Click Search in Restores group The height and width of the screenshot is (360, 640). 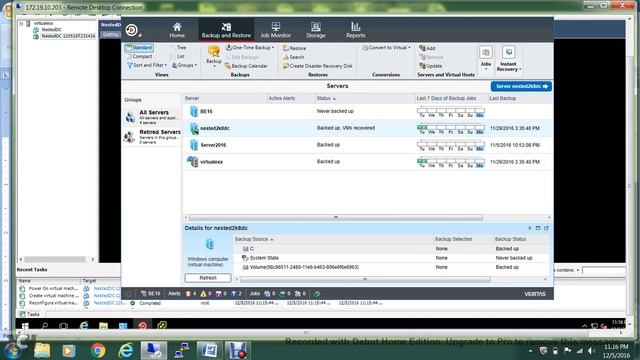coord(293,57)
